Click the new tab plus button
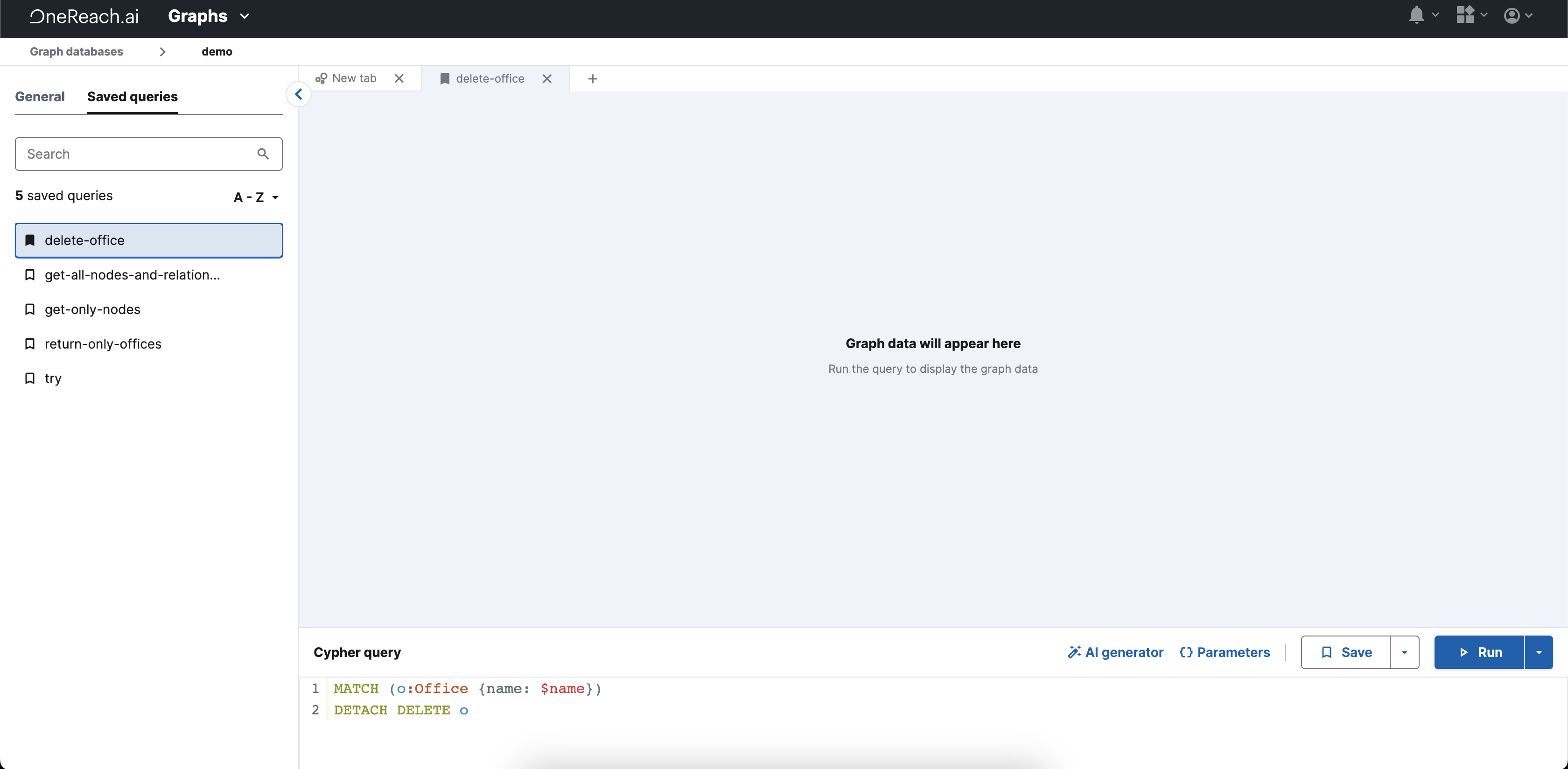This screenshot has height=769, width=1568. pyautogui.click(x=592, y=79)
